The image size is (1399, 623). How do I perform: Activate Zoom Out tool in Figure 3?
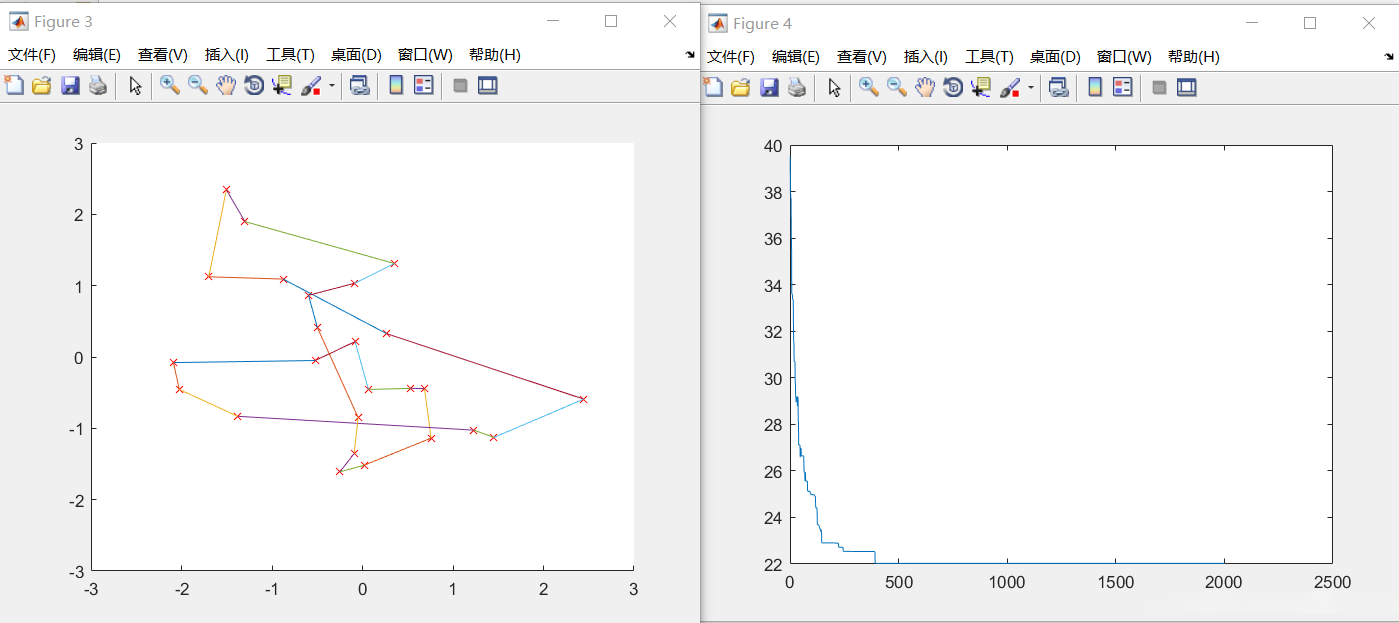click(198, 86)
